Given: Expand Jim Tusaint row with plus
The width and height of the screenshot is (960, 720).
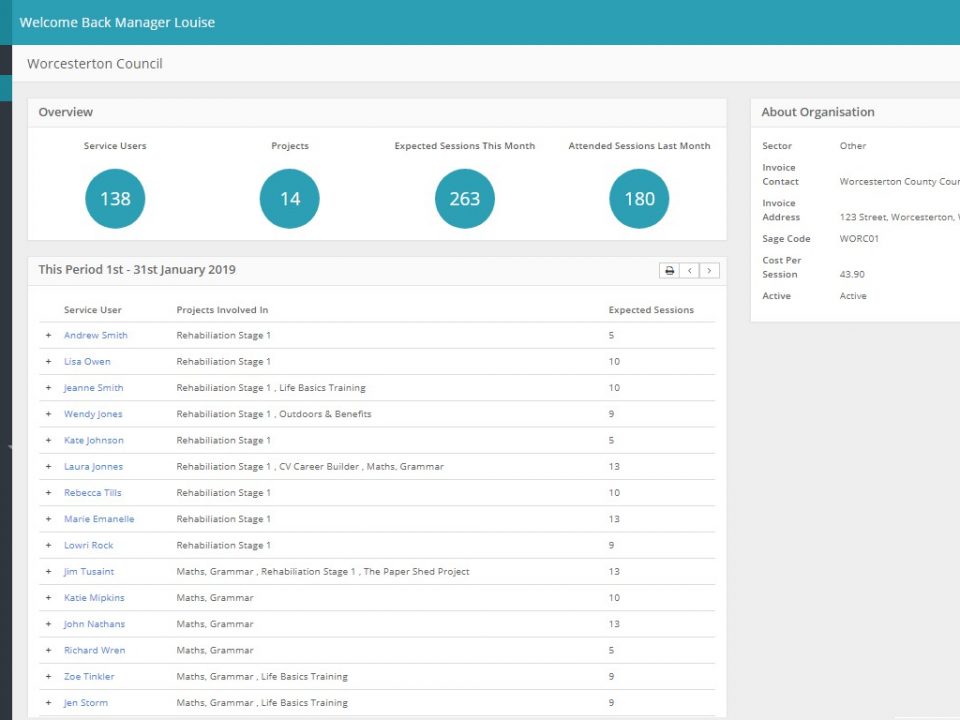Looking at the screenshot, I should (x=48, y=572).
